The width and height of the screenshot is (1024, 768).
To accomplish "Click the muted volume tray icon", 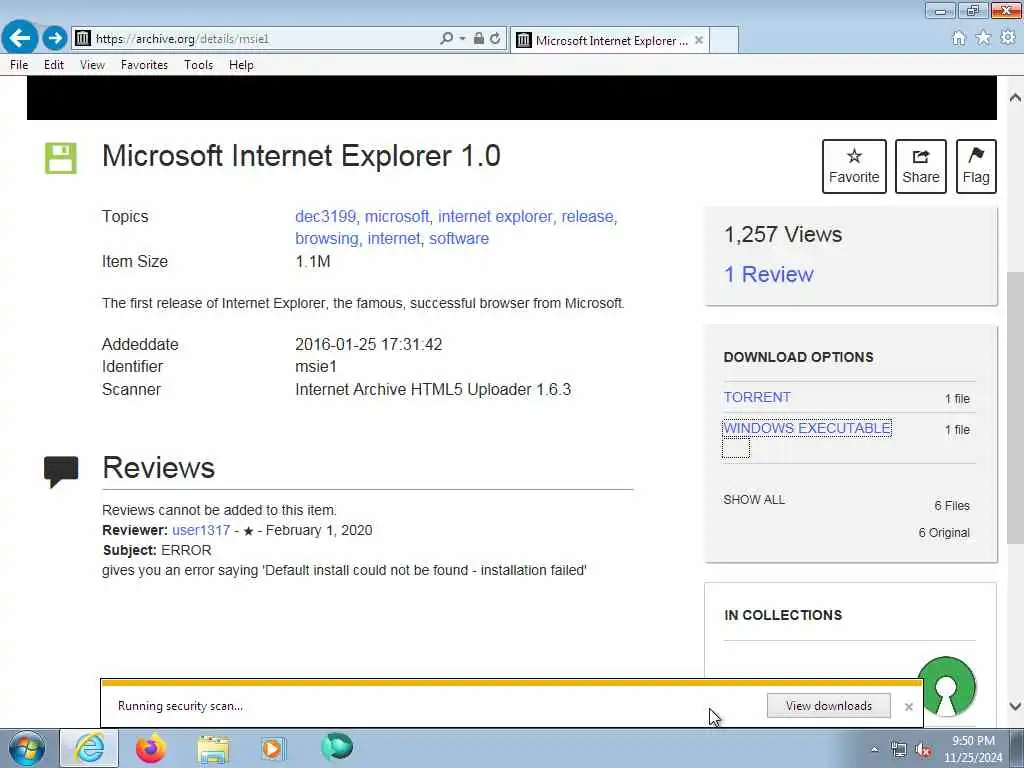I will pyautogui.click(x=923, y=750).
